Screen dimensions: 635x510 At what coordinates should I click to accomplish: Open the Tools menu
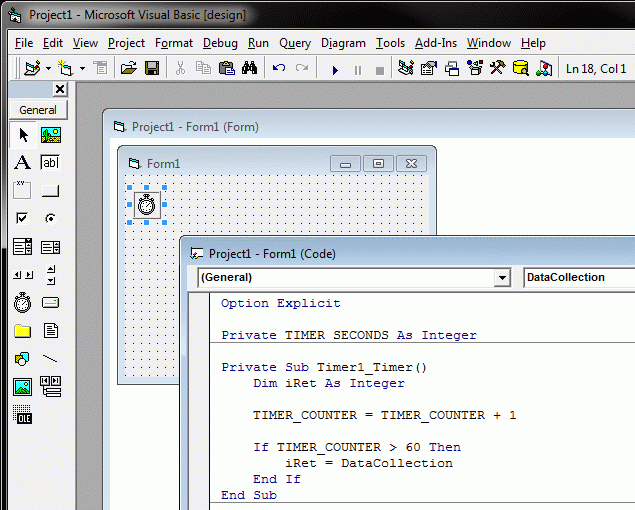tap(390, 43)
